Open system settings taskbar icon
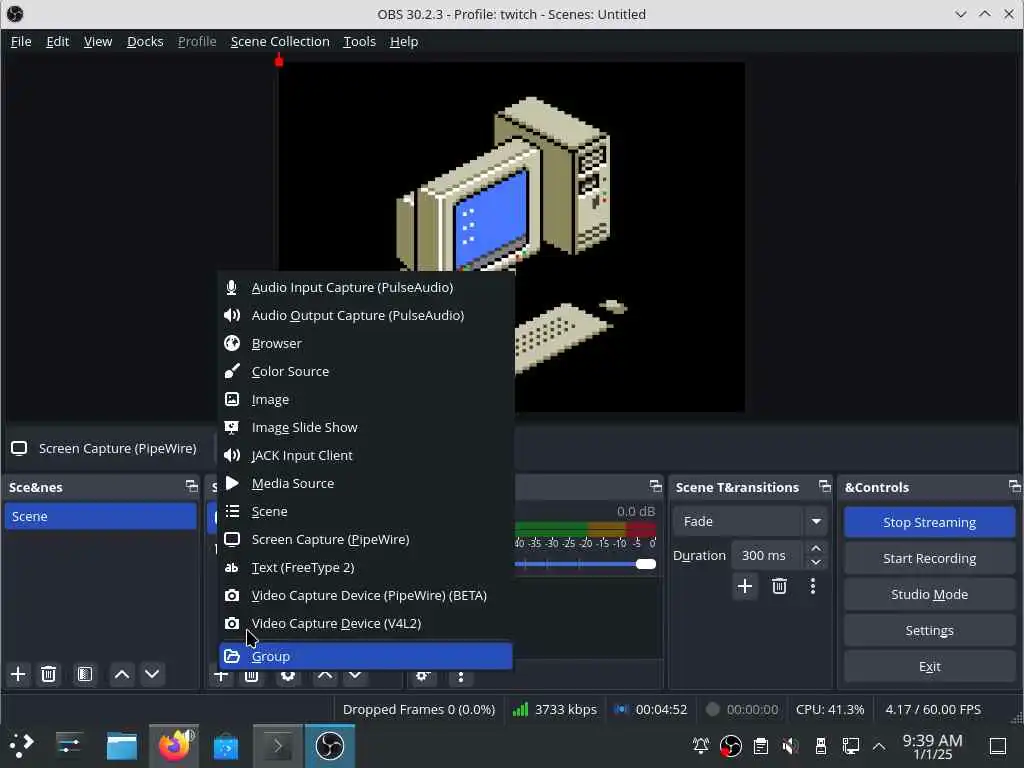The height and width of the screenshot is (768, 1024). 69,745
